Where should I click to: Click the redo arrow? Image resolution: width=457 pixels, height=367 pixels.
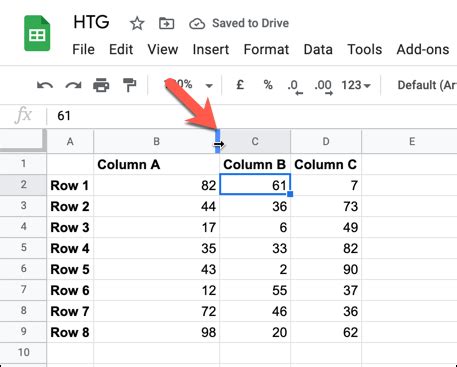pos(73,85)
